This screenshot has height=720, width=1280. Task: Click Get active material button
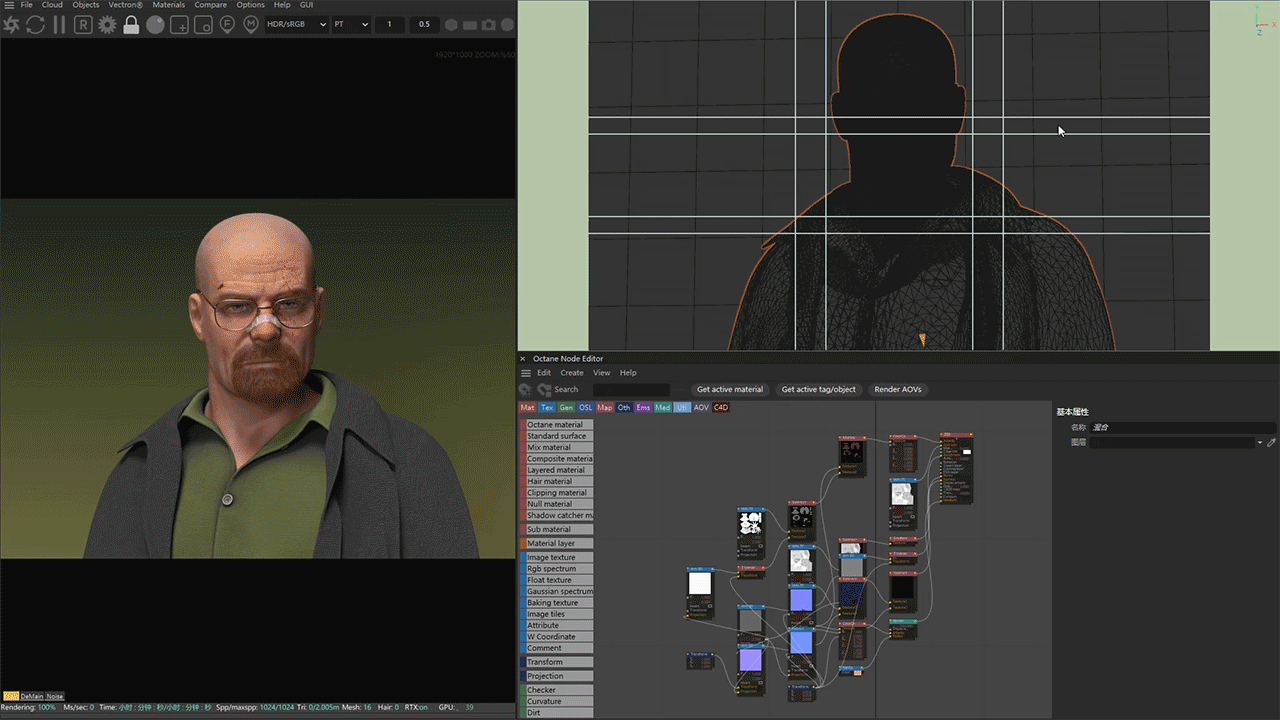(730, 390)
